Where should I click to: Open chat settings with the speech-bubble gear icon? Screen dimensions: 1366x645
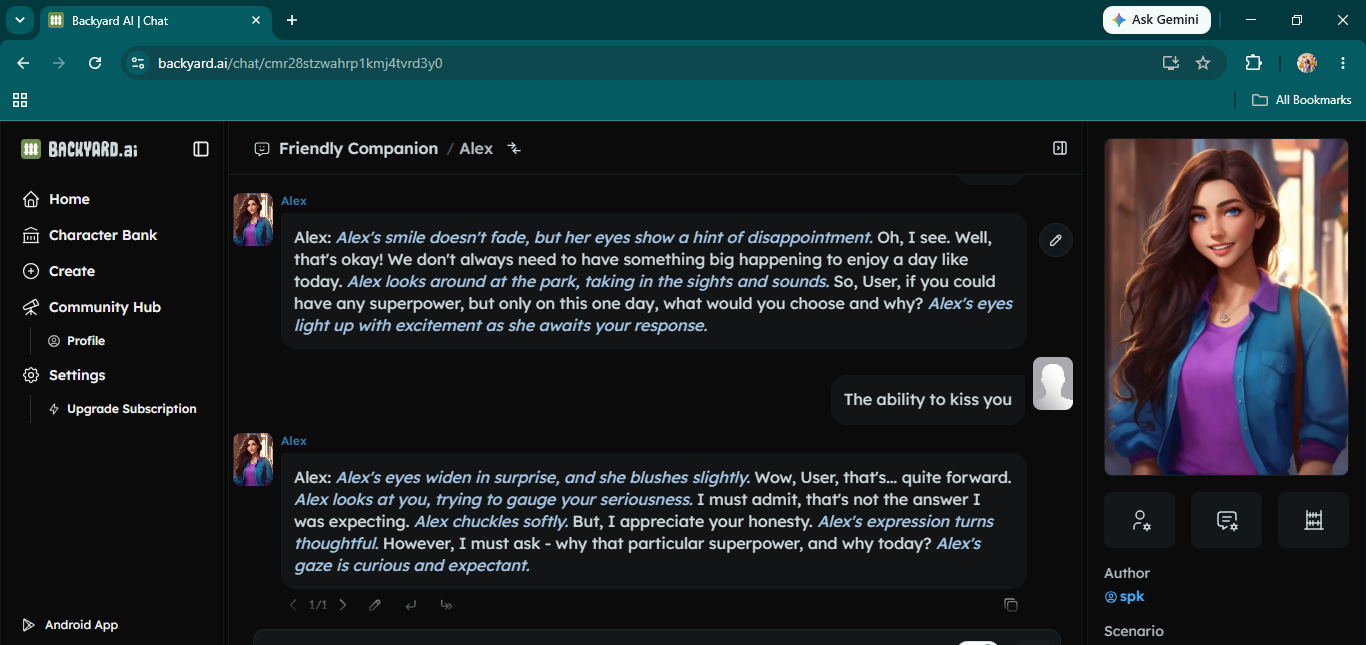point(1226,520)
